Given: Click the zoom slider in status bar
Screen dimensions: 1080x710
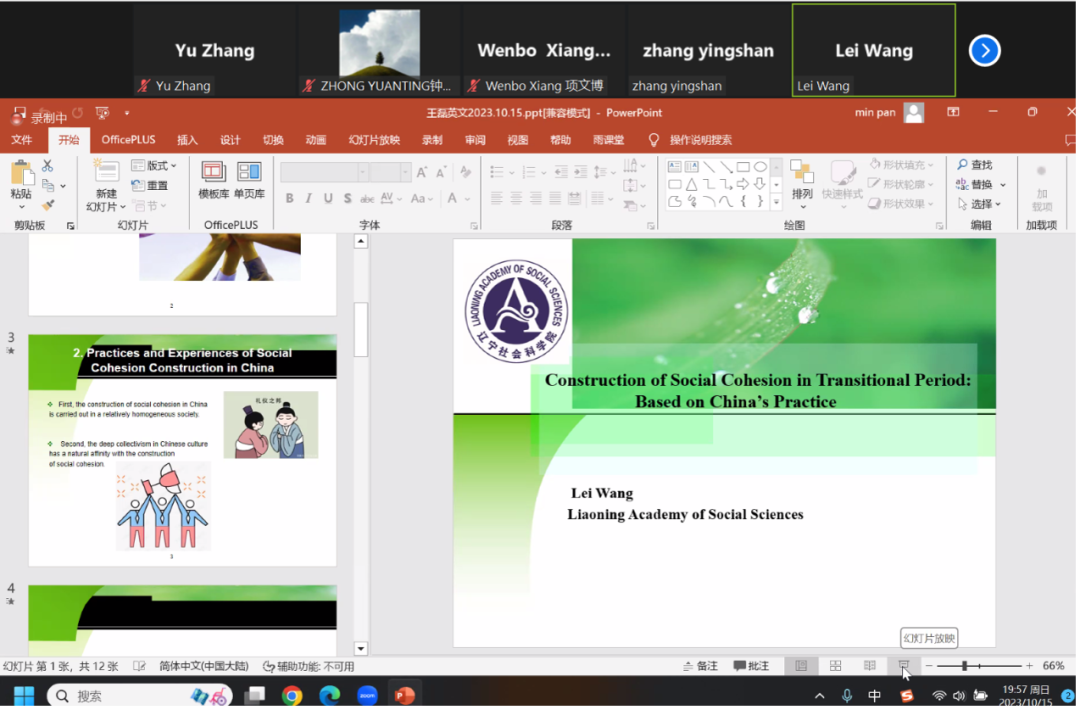Looking at the screenshot, I should [965, 666].
